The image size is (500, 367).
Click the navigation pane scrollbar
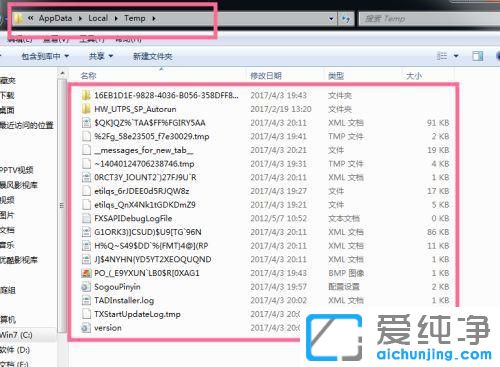[x=62, y=206]
